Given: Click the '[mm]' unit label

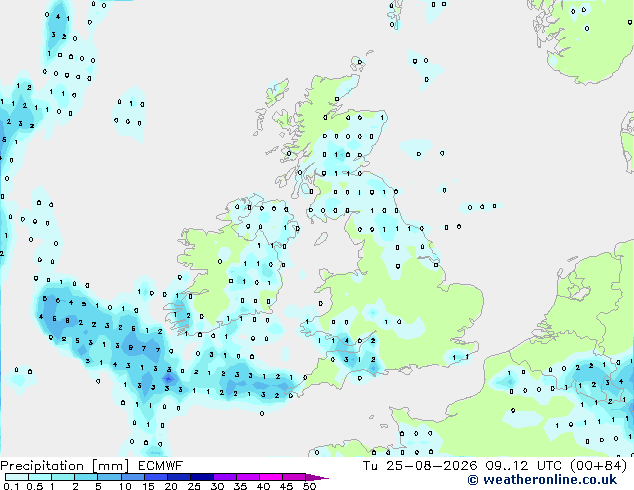Looking at the screenshot, I should point(110,466).
